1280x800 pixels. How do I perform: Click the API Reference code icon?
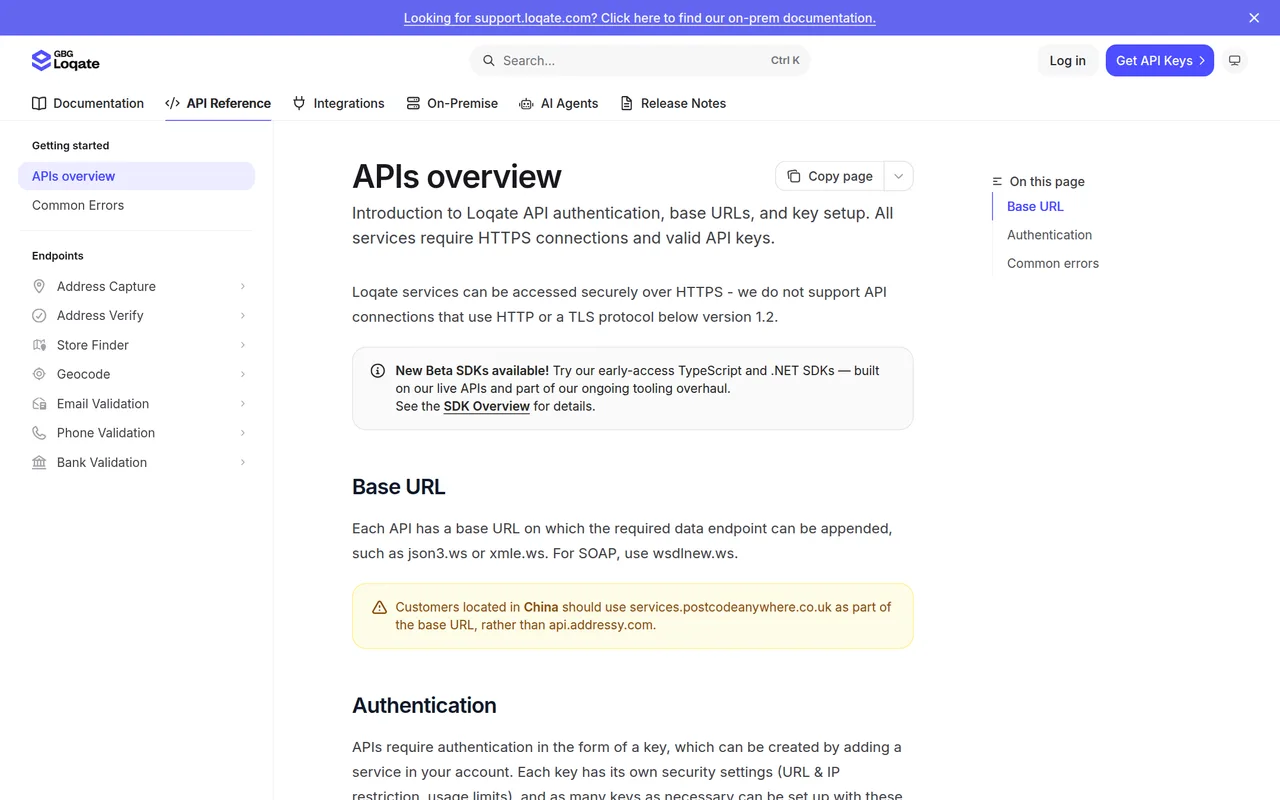tap(172, 103)
